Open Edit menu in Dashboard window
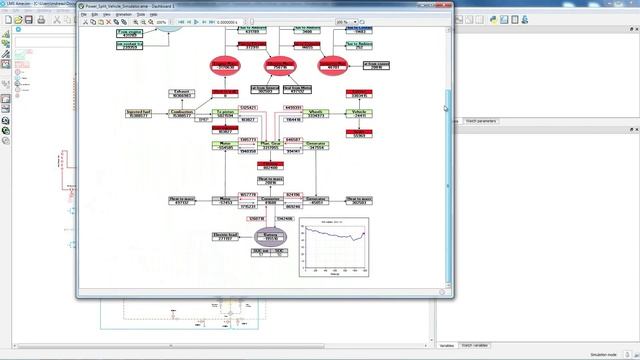The image size is (640, 360). pyautogui.click(x=95, y=14)
